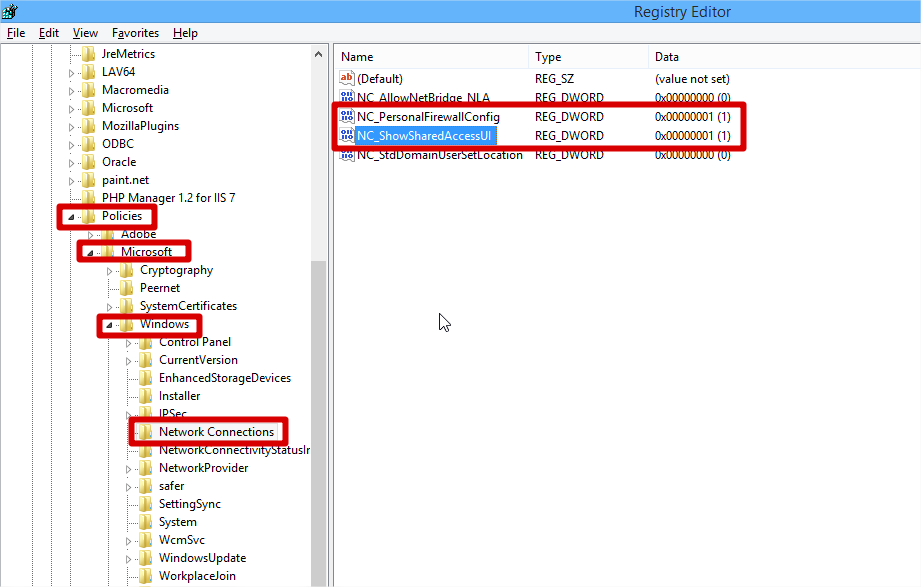Select the NC_ShowSharedAccessUI value
This screenshot has width=921, height=587.
click(x=425, y=136)
